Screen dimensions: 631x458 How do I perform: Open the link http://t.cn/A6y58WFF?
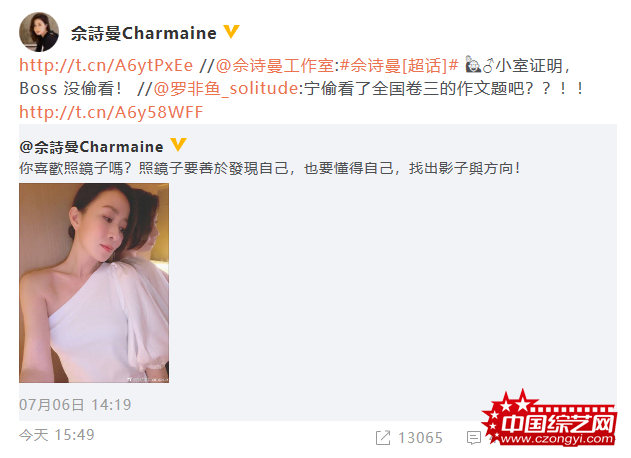tap(111, 112)
